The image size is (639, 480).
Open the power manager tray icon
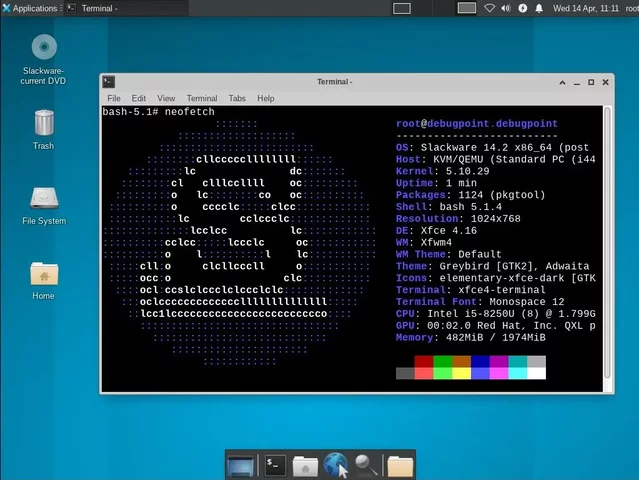coord(522,8)
